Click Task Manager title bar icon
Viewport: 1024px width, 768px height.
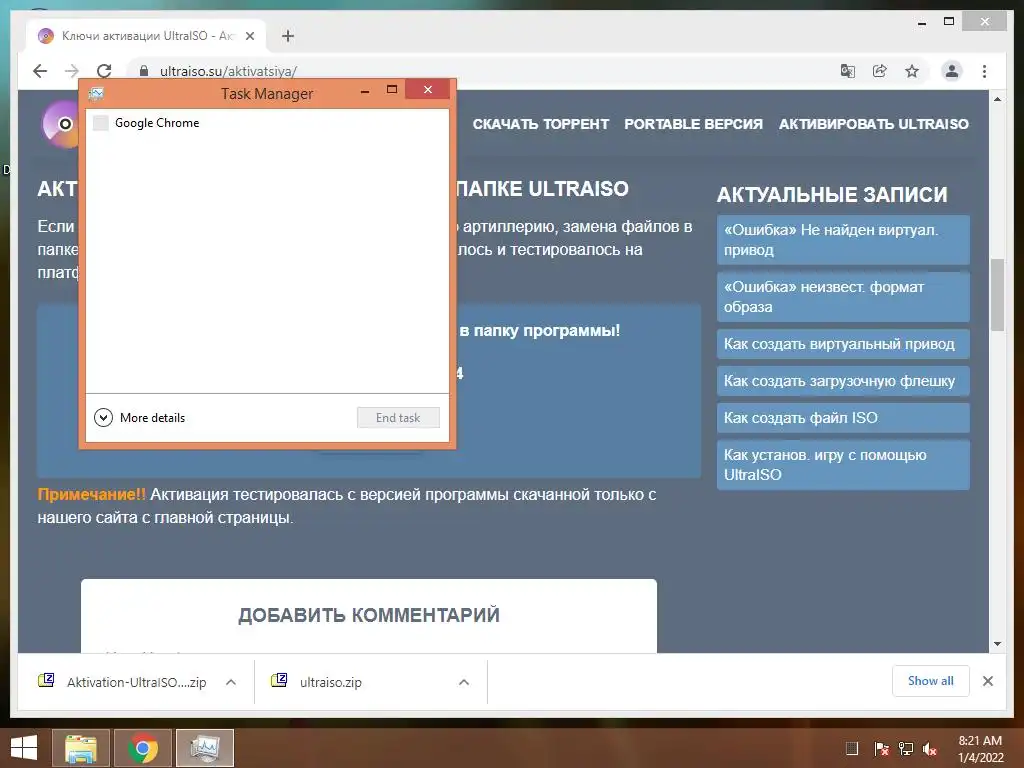coord(97,93)
